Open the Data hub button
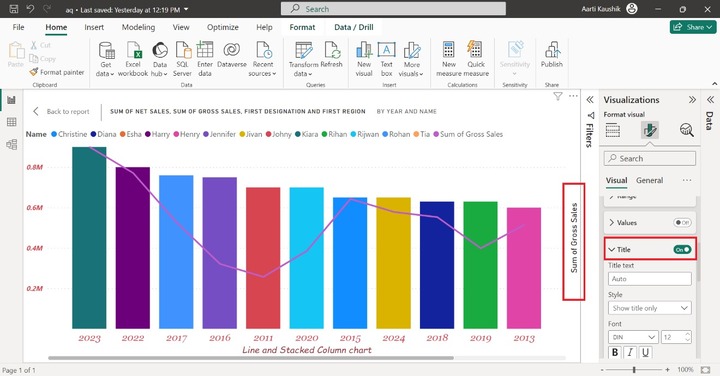The image size is (720, 376). point(160,59)
